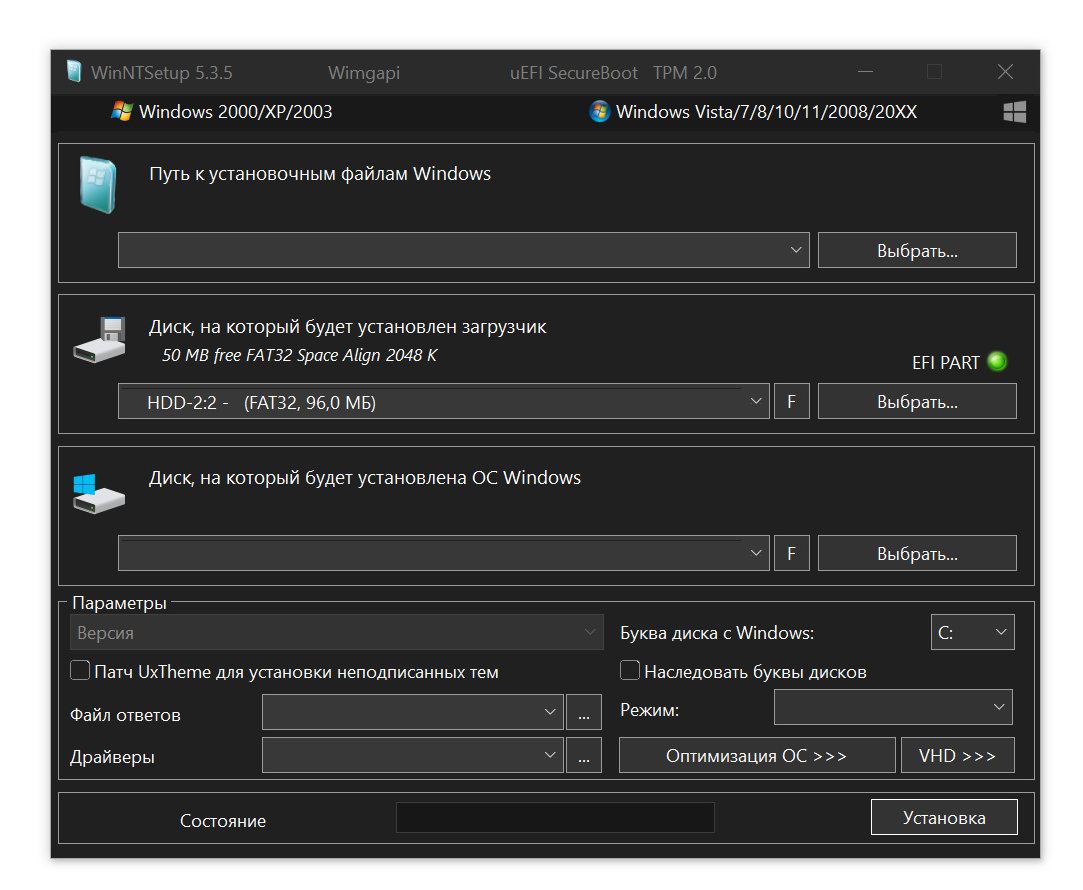1083x890 pixels.
Task: Browse for drivers folder with ... button
Action: [584, 755]
